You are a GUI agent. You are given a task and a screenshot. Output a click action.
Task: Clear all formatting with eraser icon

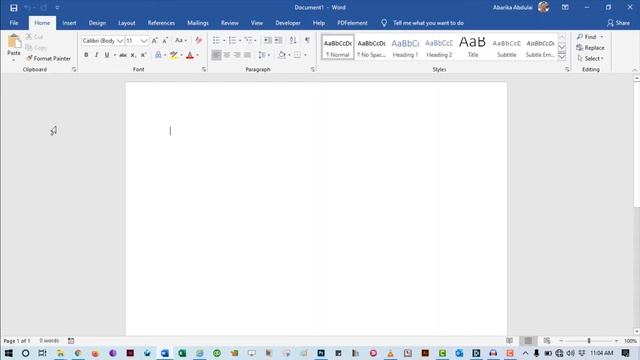pos(199,40)
